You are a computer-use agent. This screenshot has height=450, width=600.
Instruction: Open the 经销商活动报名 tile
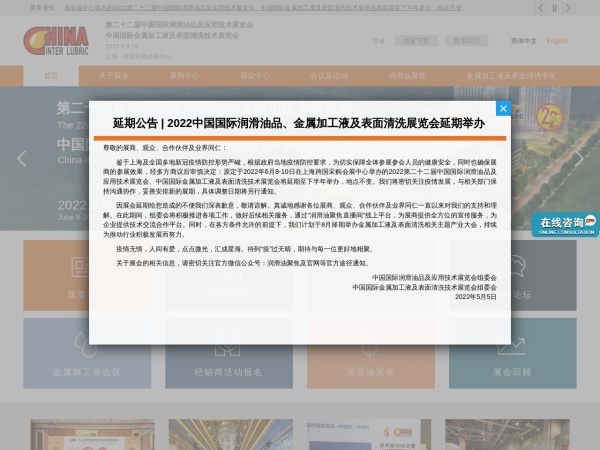coord(229,353)
